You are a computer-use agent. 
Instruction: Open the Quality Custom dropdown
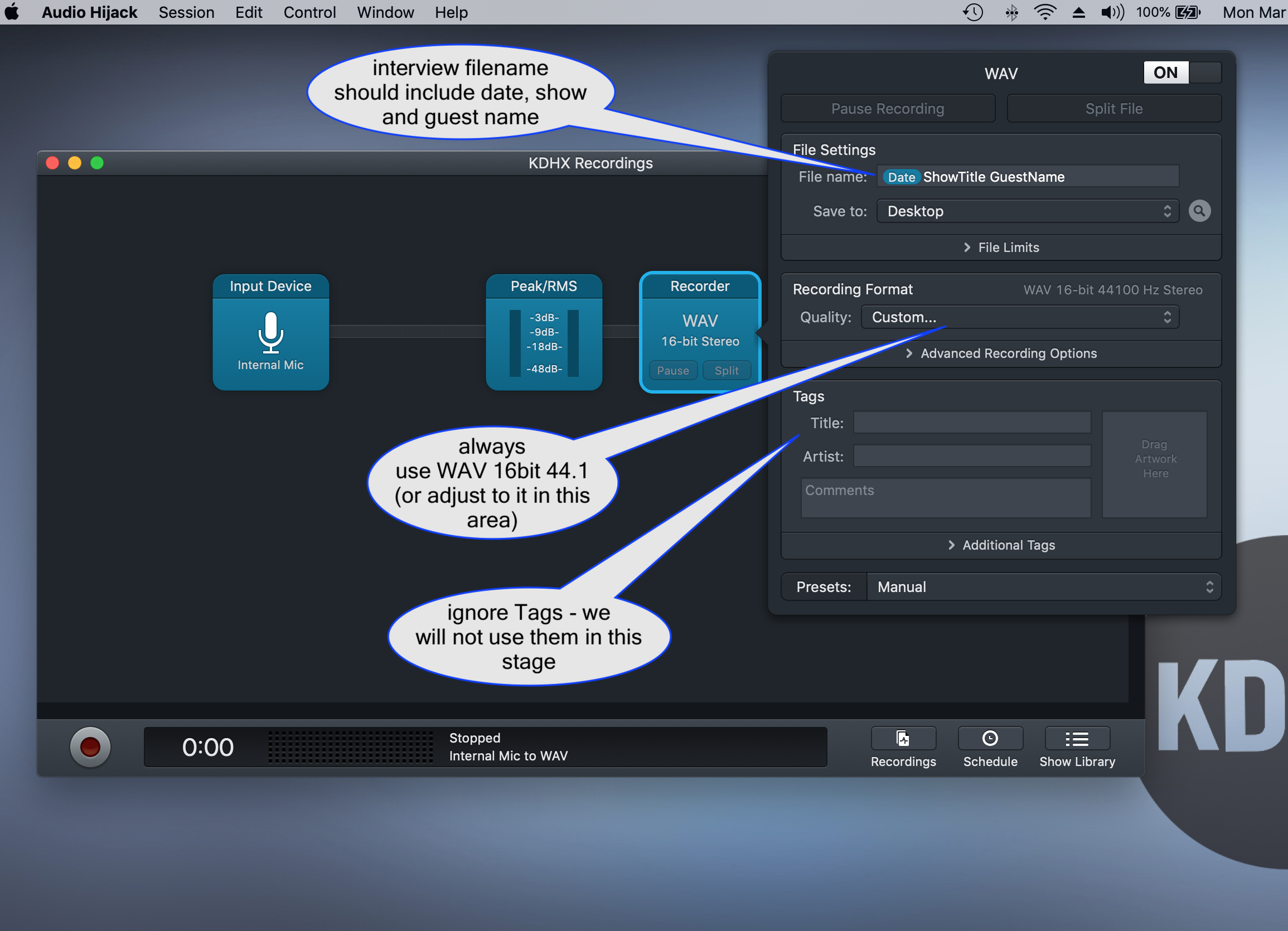coord(1020,317)
